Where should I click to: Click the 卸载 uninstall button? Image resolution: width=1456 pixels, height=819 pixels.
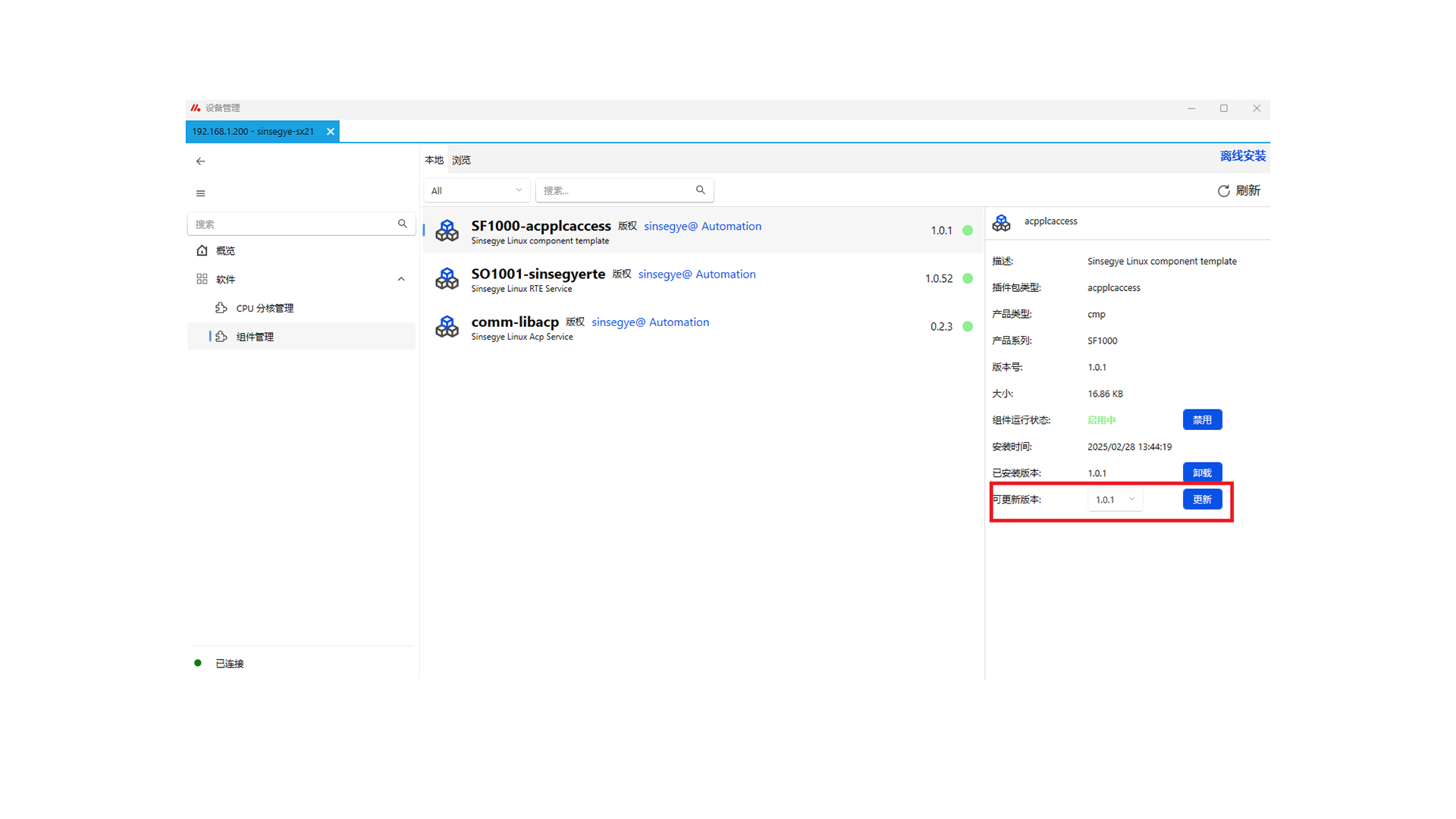coord(1202,472)
